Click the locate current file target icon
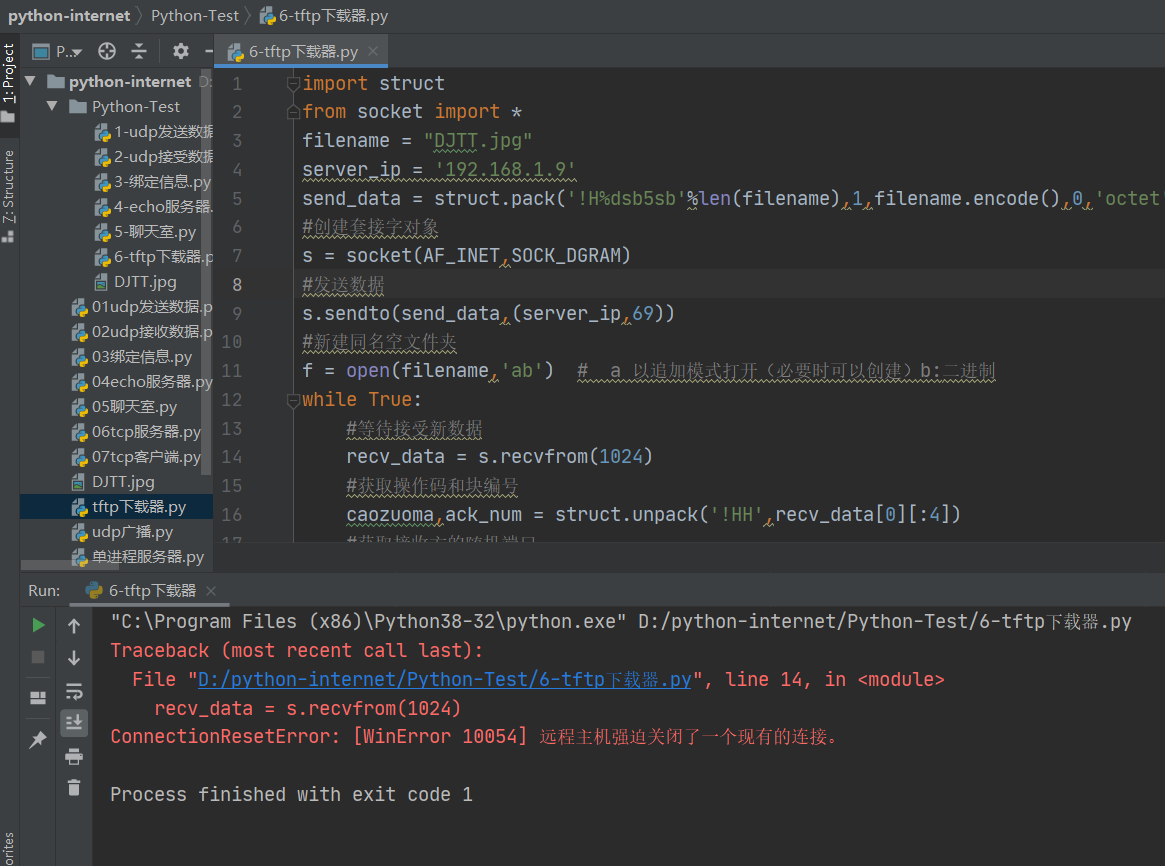The image size is (1165, 866). [x=107, y=51]
